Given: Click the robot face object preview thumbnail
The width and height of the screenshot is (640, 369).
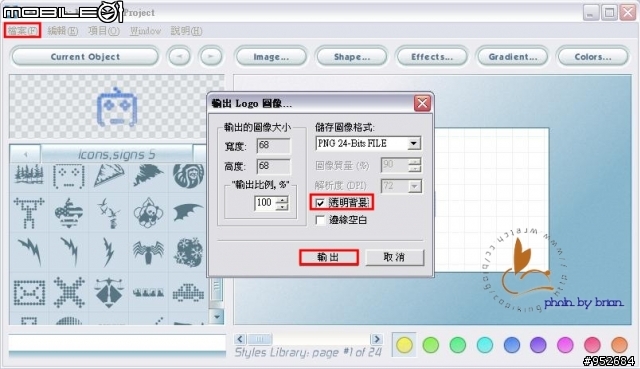Looking at the screenshot, I should pos(117,107).
